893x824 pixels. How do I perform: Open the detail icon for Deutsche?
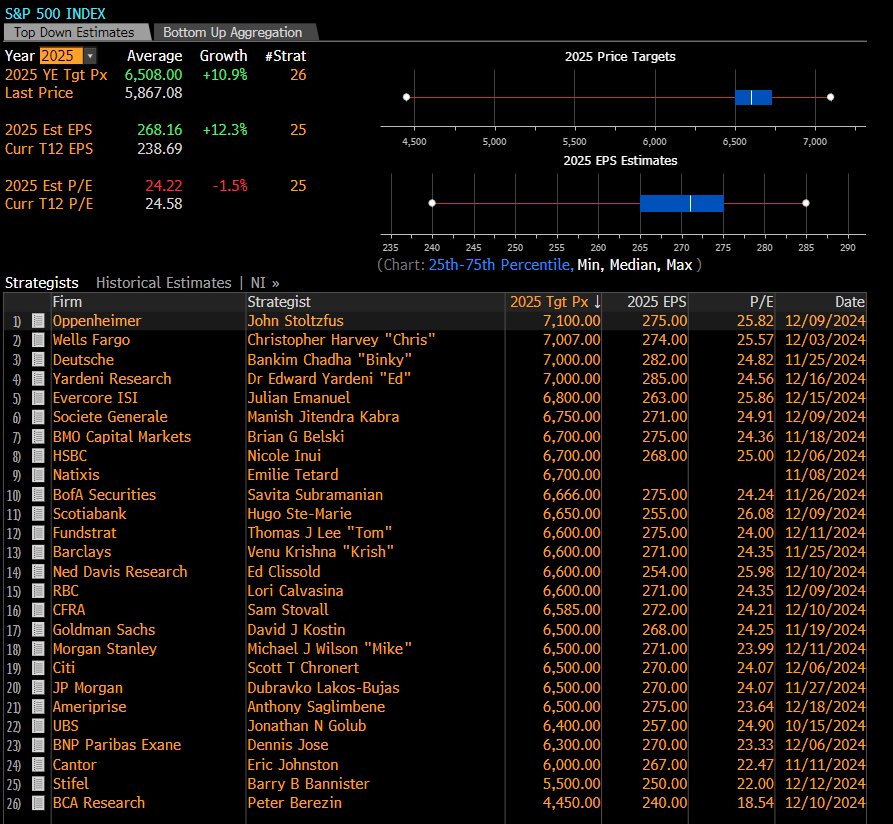point(37,359)
